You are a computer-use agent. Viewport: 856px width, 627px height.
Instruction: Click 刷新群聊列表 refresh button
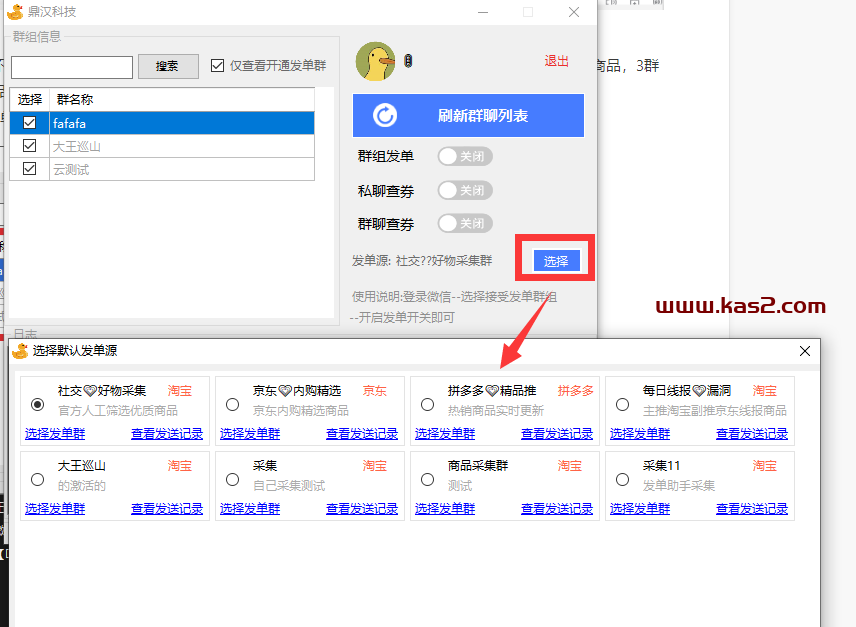(x=468, y=116)
